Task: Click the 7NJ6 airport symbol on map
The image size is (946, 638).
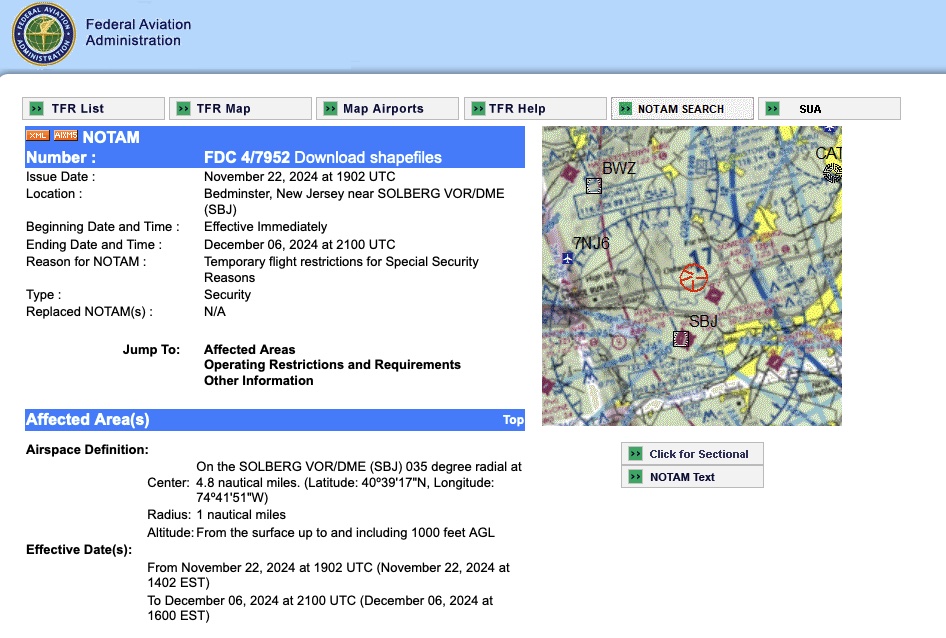Action: (x=568, y=259)
